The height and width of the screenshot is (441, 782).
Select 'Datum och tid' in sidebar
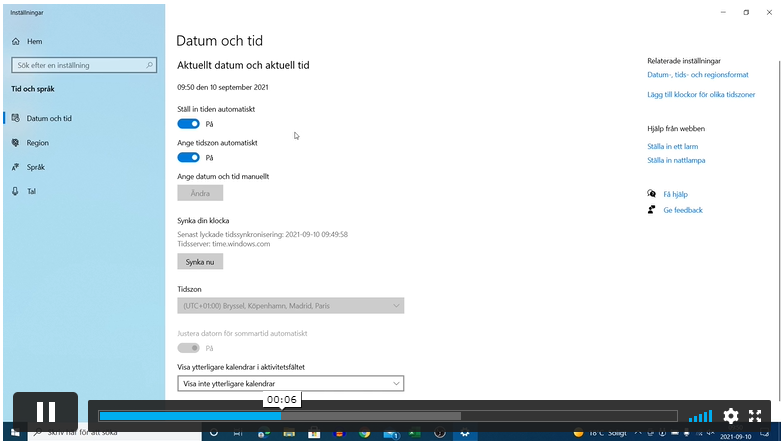[49, 118]
